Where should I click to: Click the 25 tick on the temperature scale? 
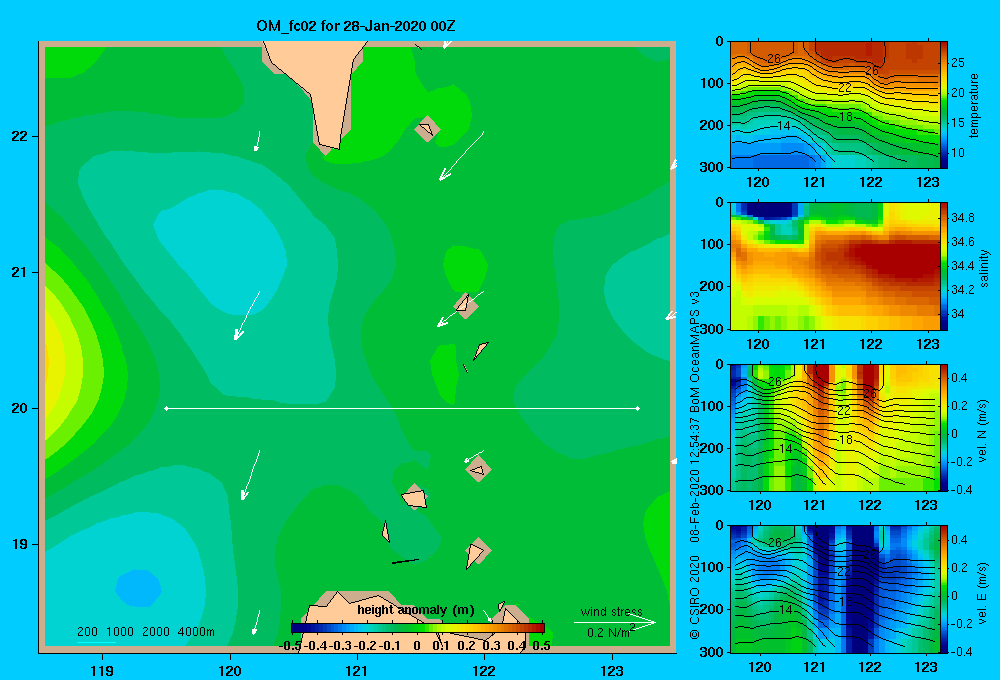[x=957, y=63]
